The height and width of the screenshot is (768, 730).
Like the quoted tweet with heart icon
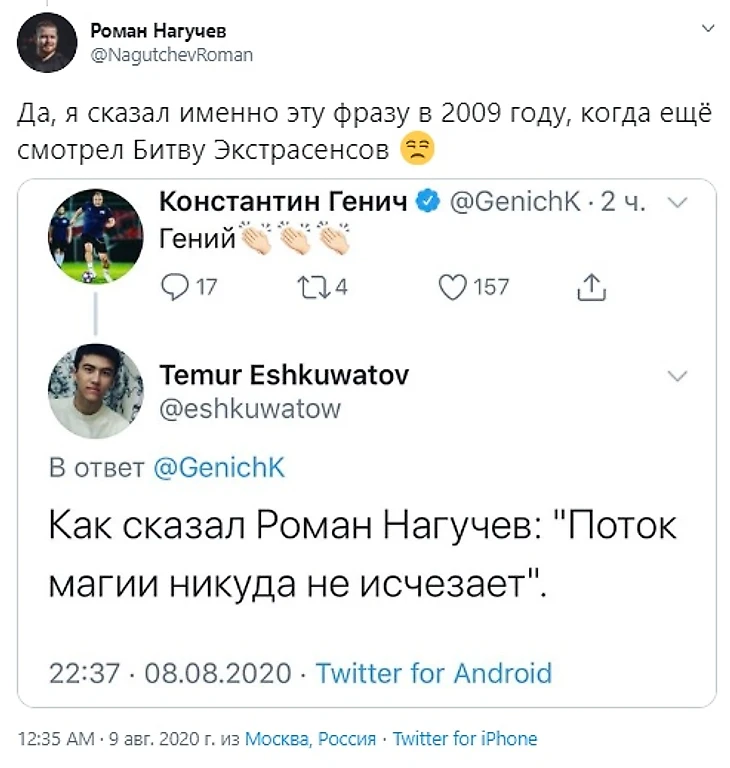[453, 288]
